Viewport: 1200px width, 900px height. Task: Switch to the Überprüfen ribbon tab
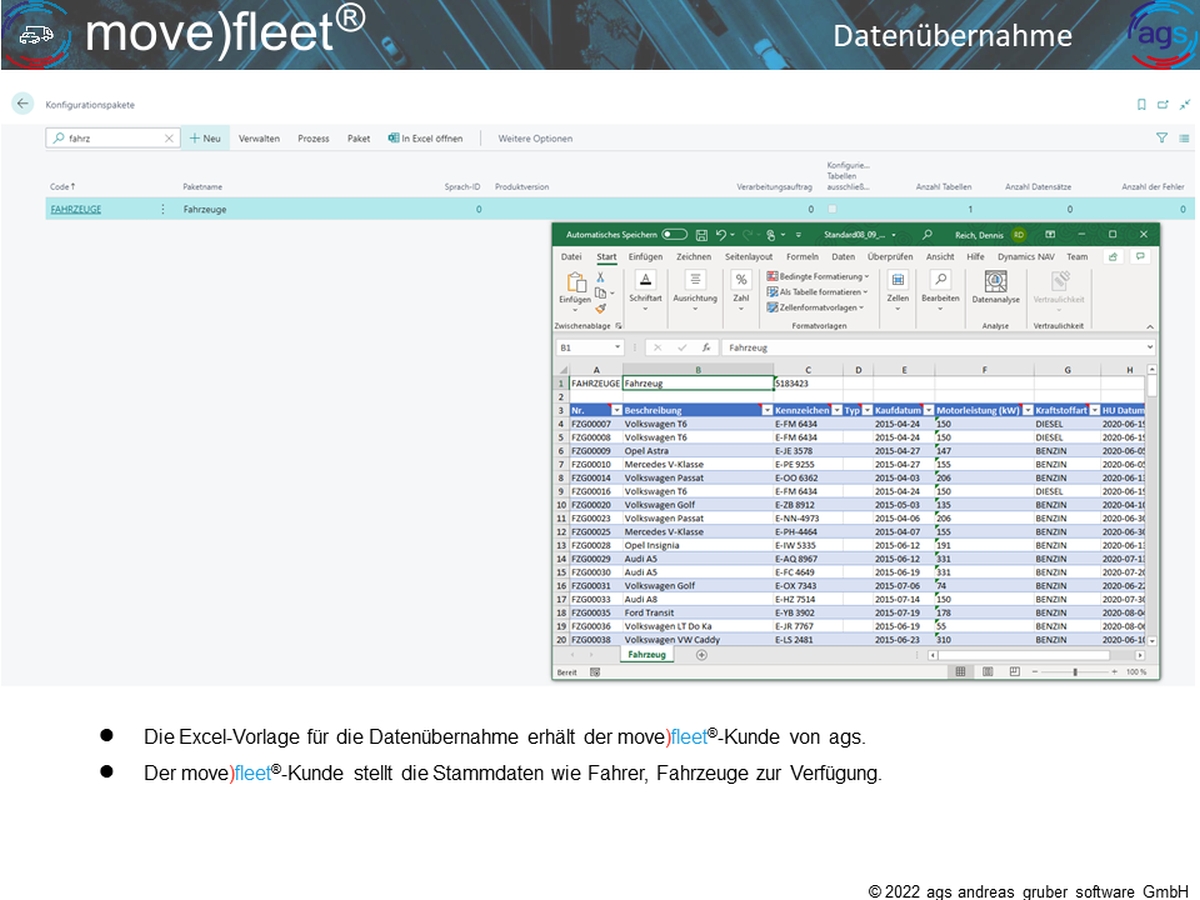click(x=890, y=257)
